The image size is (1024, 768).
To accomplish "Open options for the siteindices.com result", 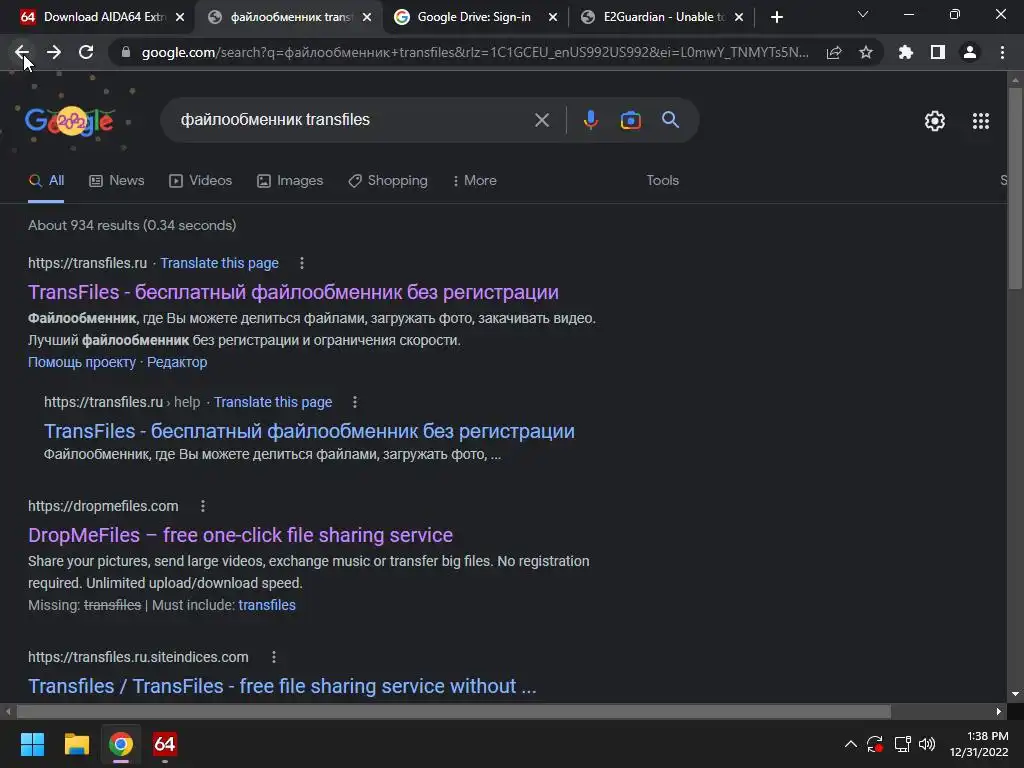I will coord(273,657).
